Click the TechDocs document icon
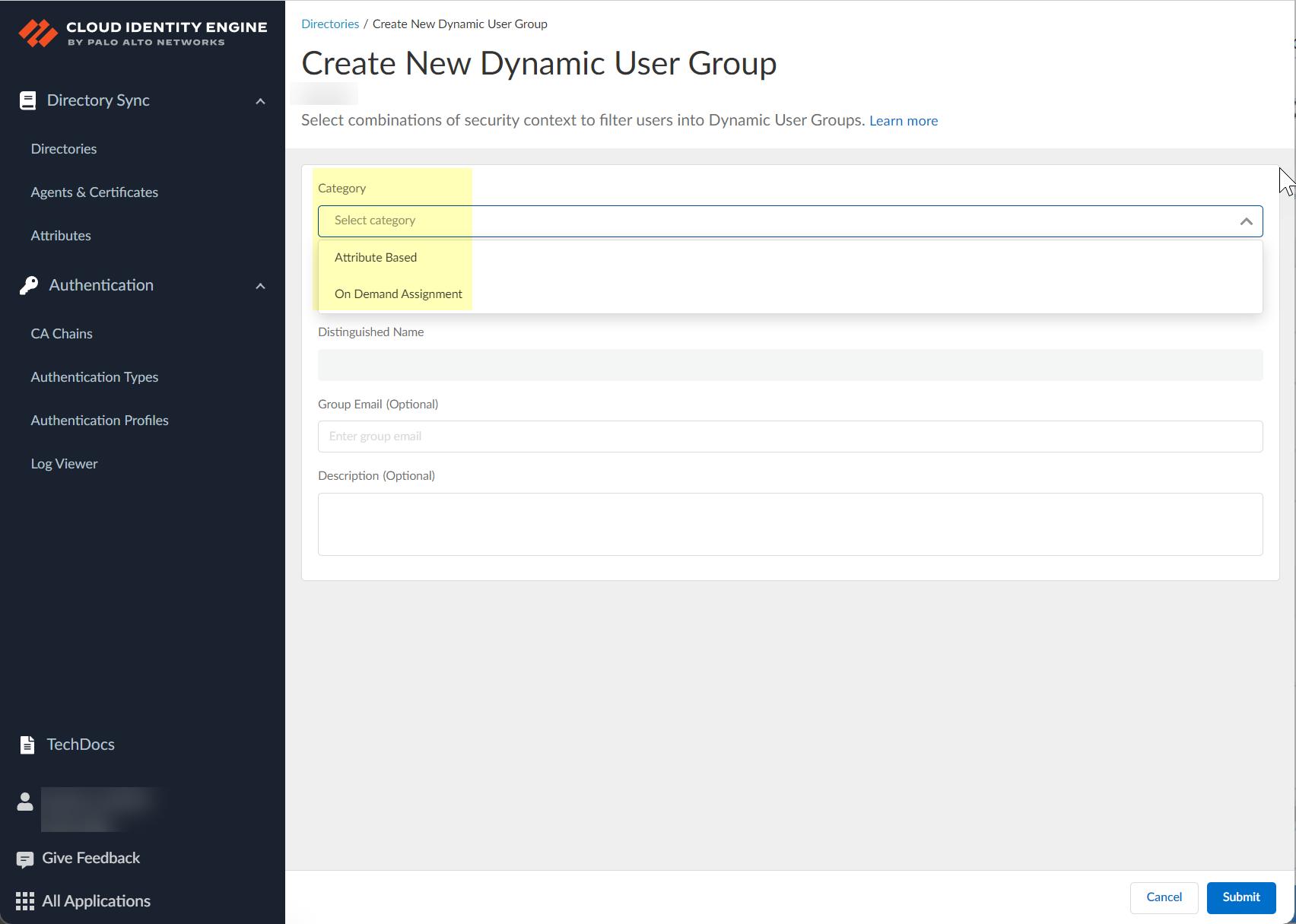The height and width of the screenshot is (924, 1296). pos(27,745)
